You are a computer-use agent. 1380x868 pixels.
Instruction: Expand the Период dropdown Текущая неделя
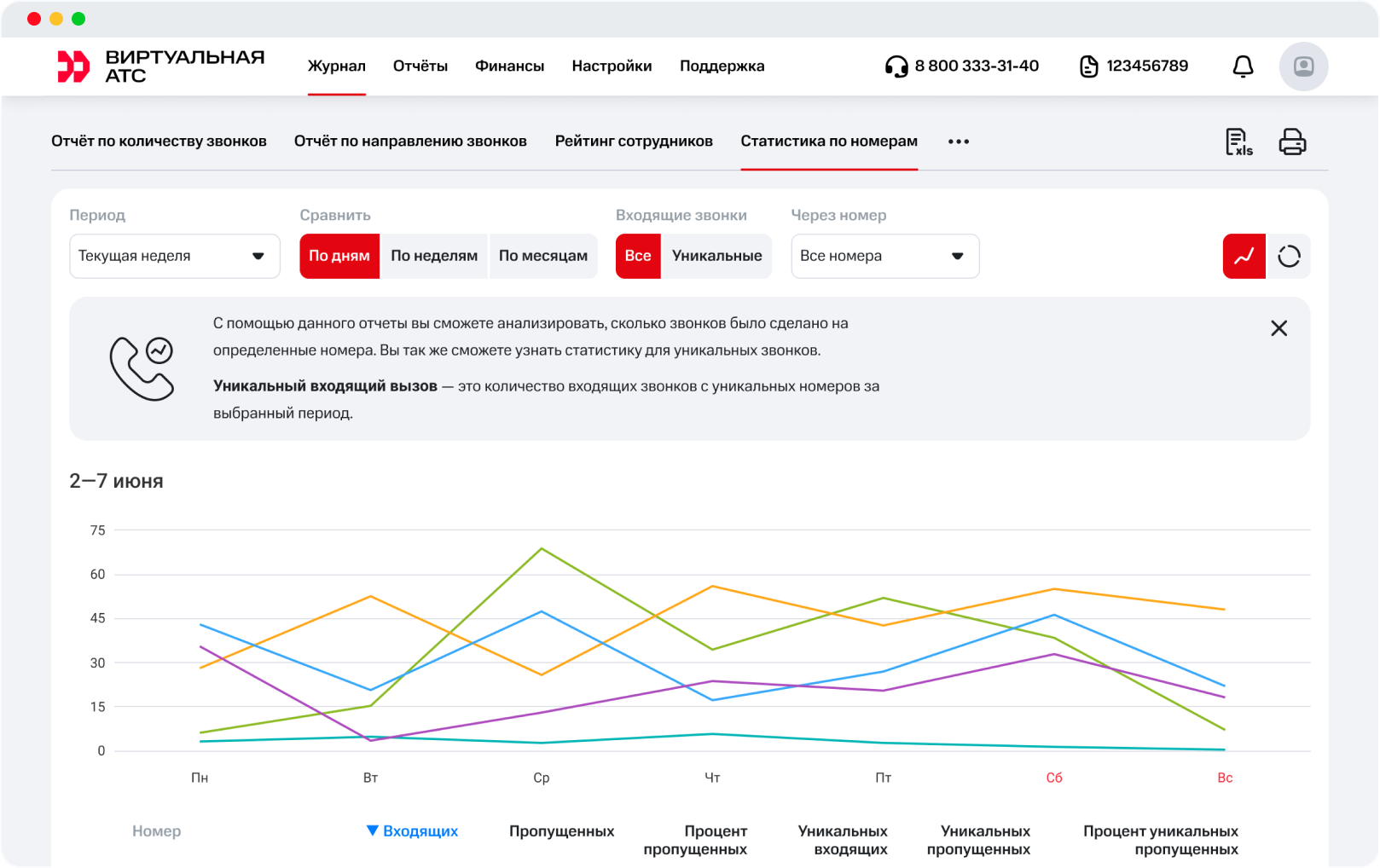point(175,256)
